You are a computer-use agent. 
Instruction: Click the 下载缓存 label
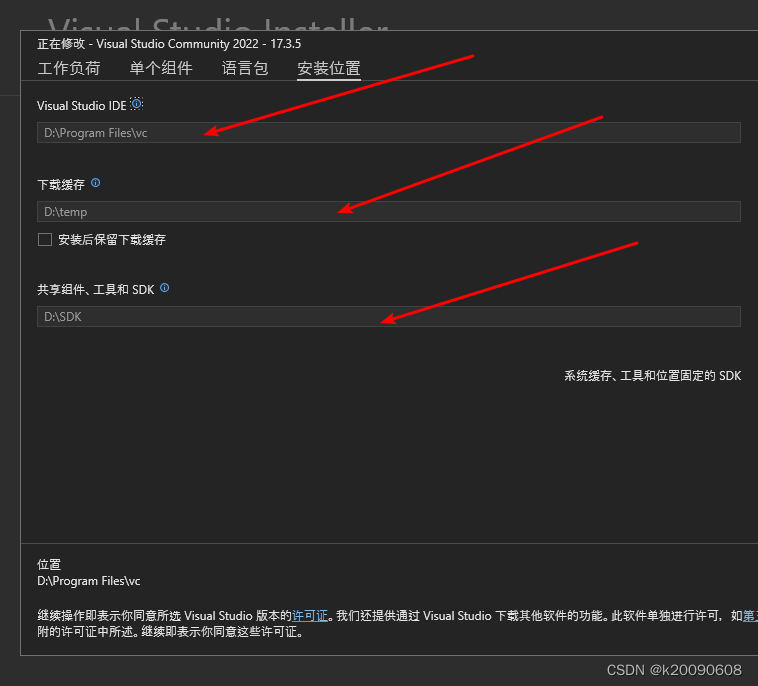[61, 184]
